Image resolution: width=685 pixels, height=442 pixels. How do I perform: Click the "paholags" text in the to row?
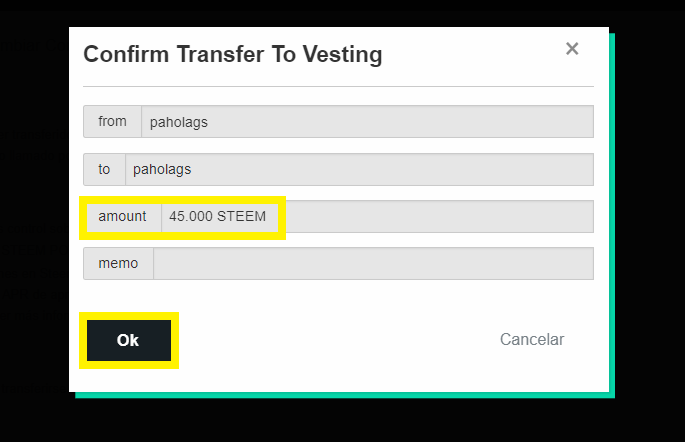pyautogui.click(x=162, y=170)
